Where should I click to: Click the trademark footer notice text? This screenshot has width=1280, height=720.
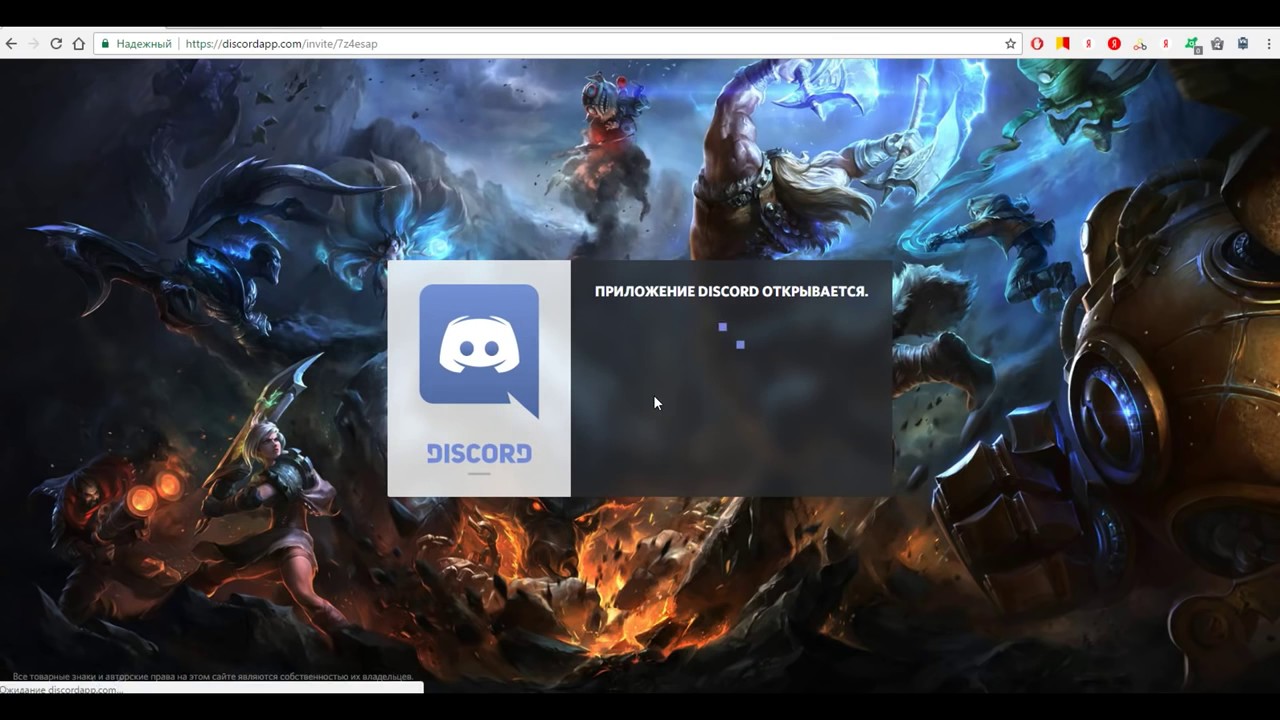point(213,677)
